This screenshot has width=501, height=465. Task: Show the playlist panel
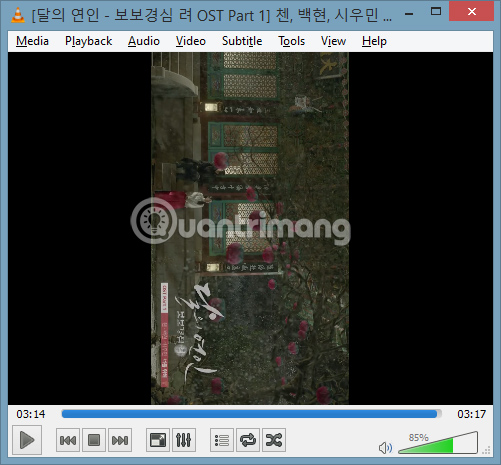pyautogui.click(x=222, y=440)
